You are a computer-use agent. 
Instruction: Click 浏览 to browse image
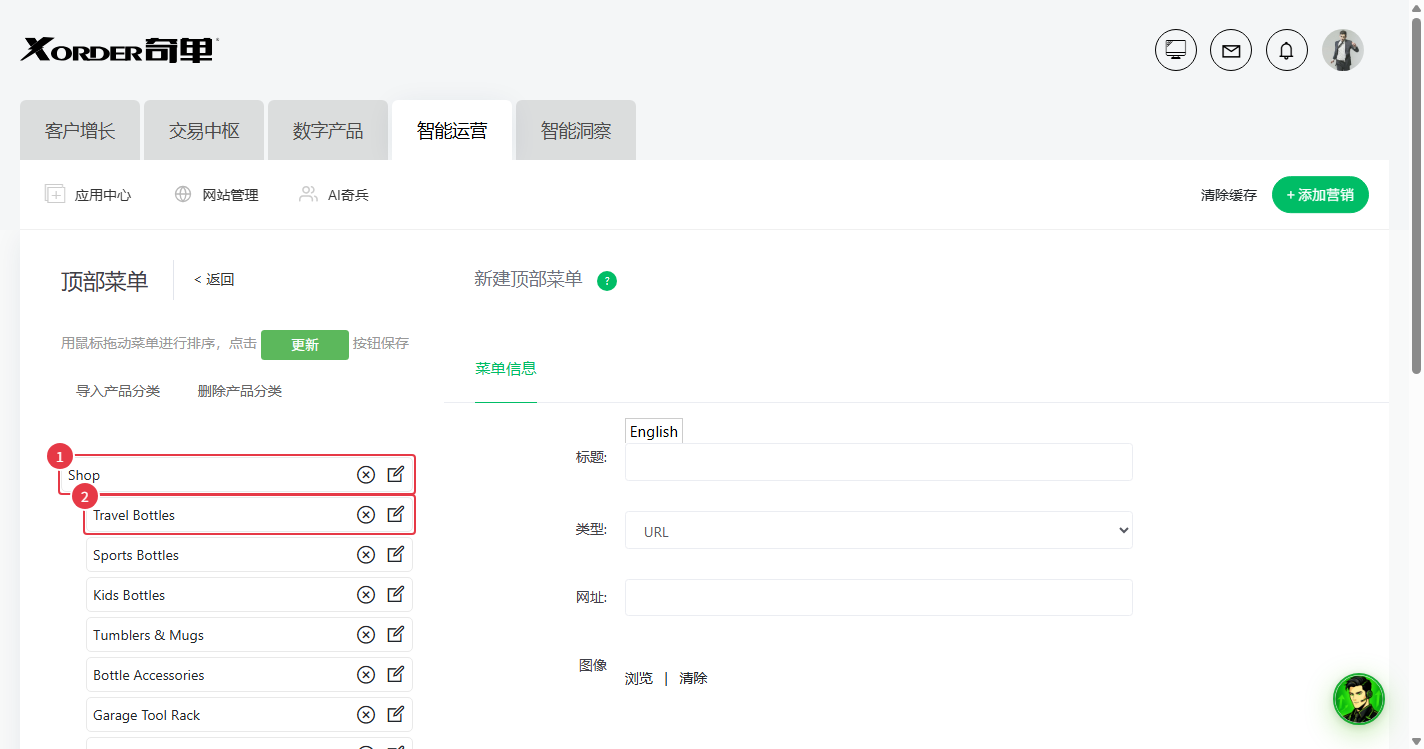click(x=639, y=678)
